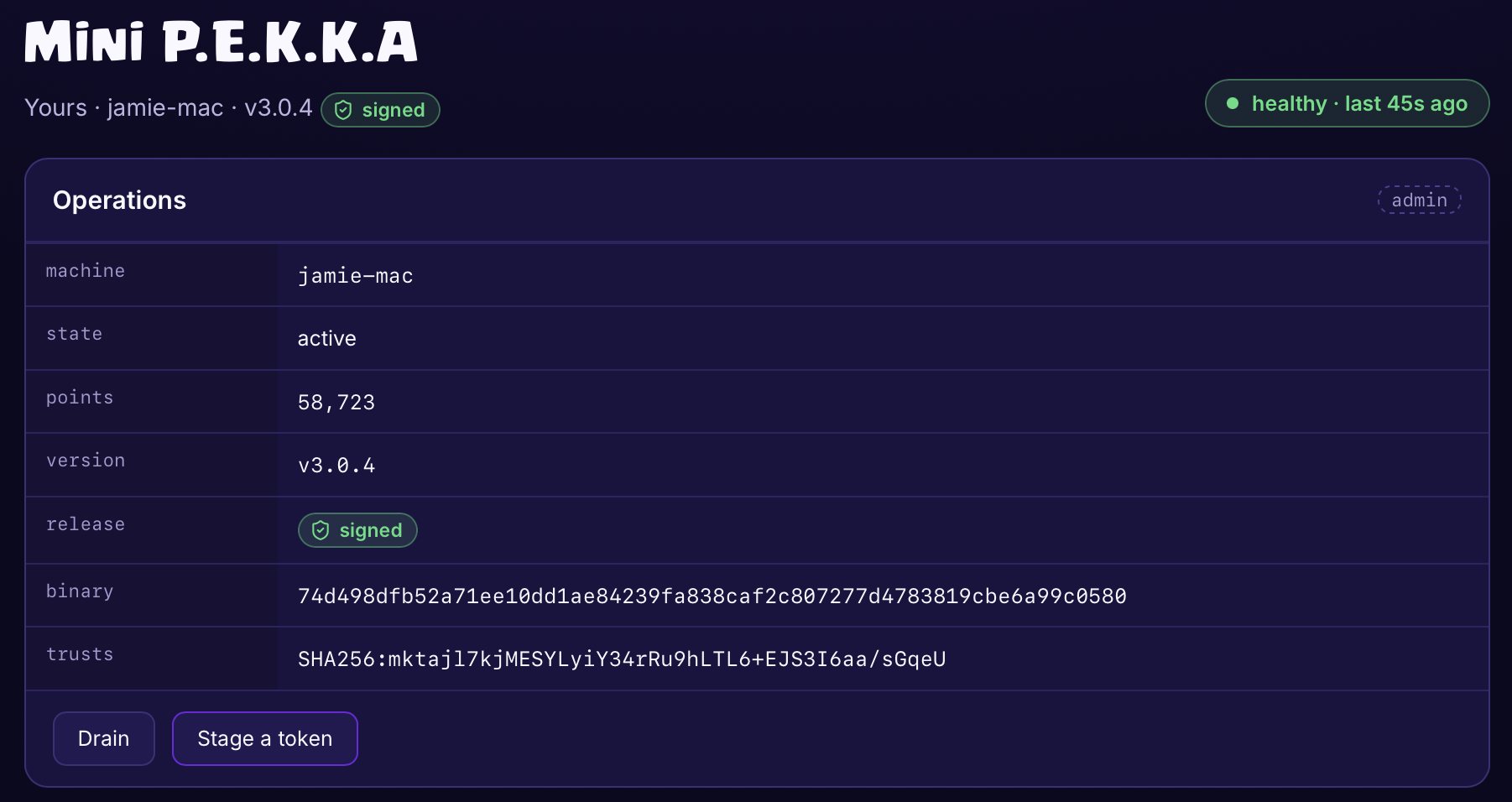Select the binary hash value
1512x802 pixels.
pyautogui.click(x=712, y=596)
